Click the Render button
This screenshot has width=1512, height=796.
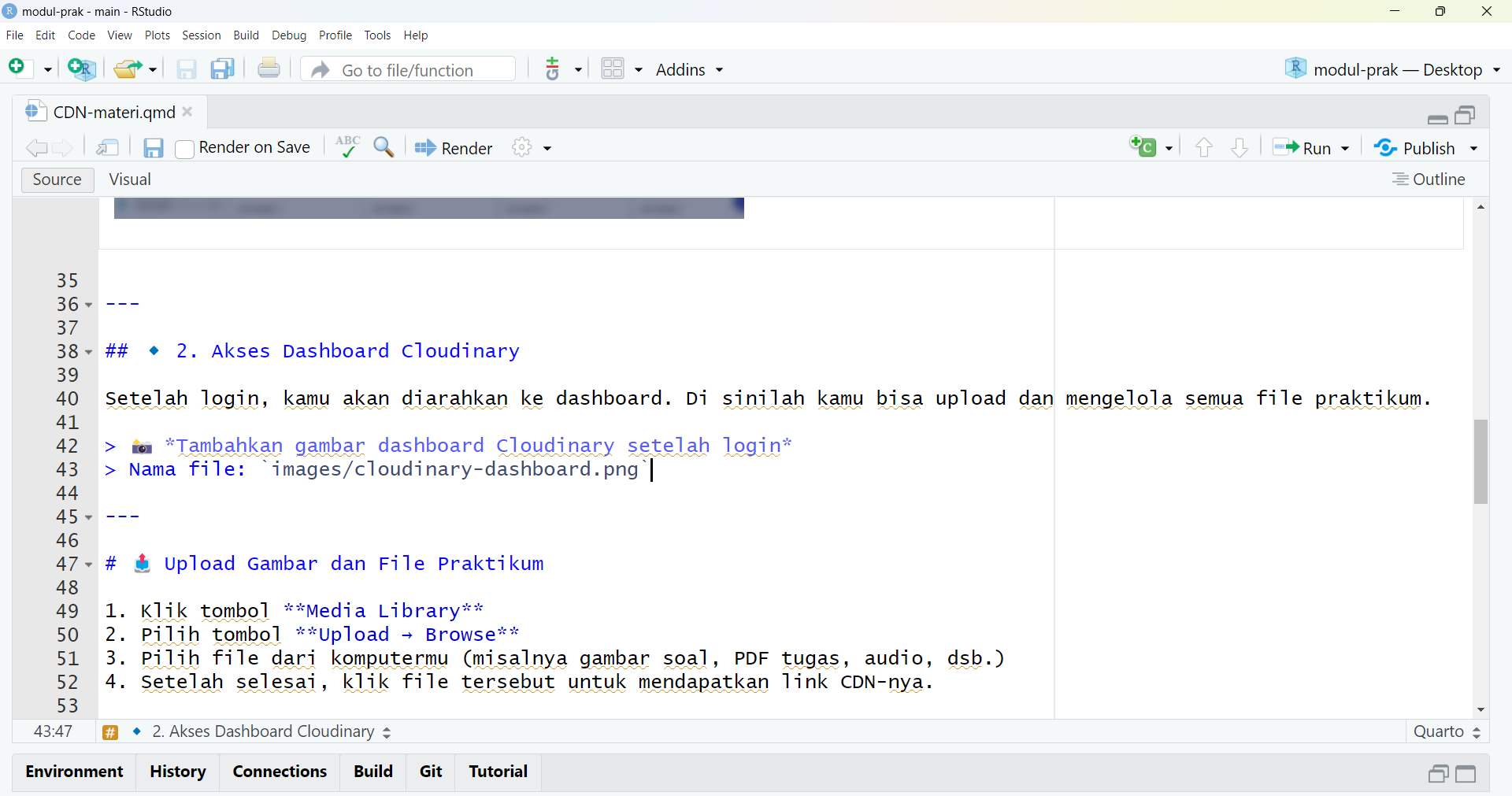click(x=454, y=148)
